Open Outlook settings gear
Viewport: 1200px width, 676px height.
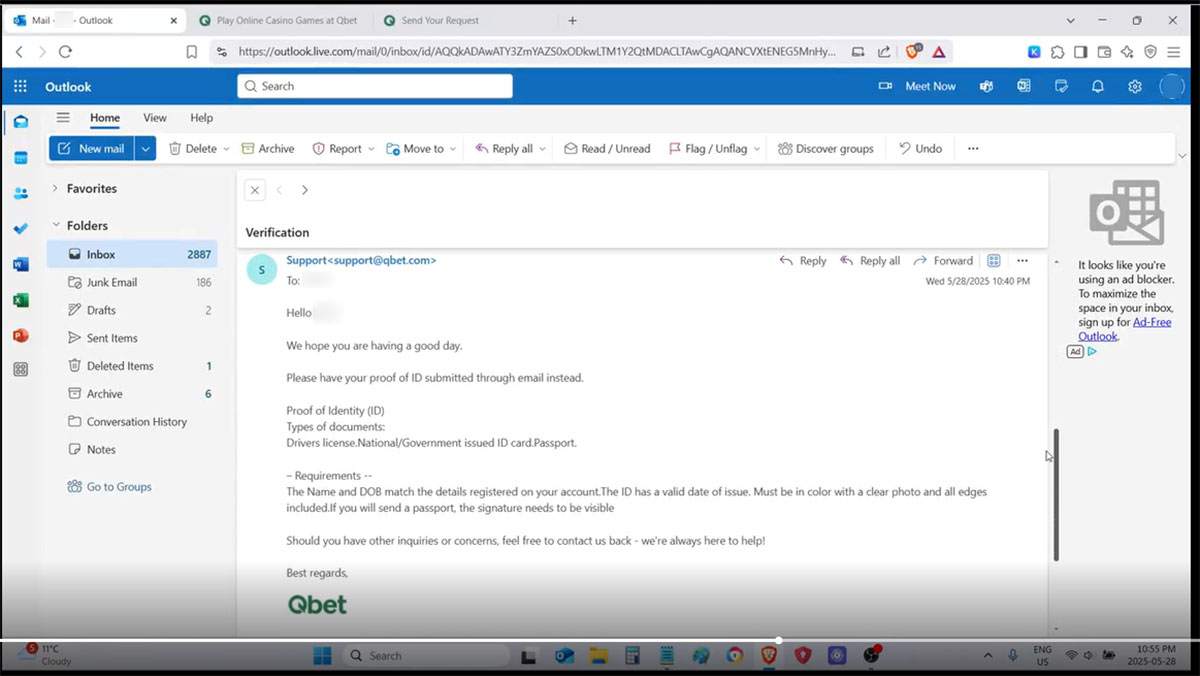1135,87
